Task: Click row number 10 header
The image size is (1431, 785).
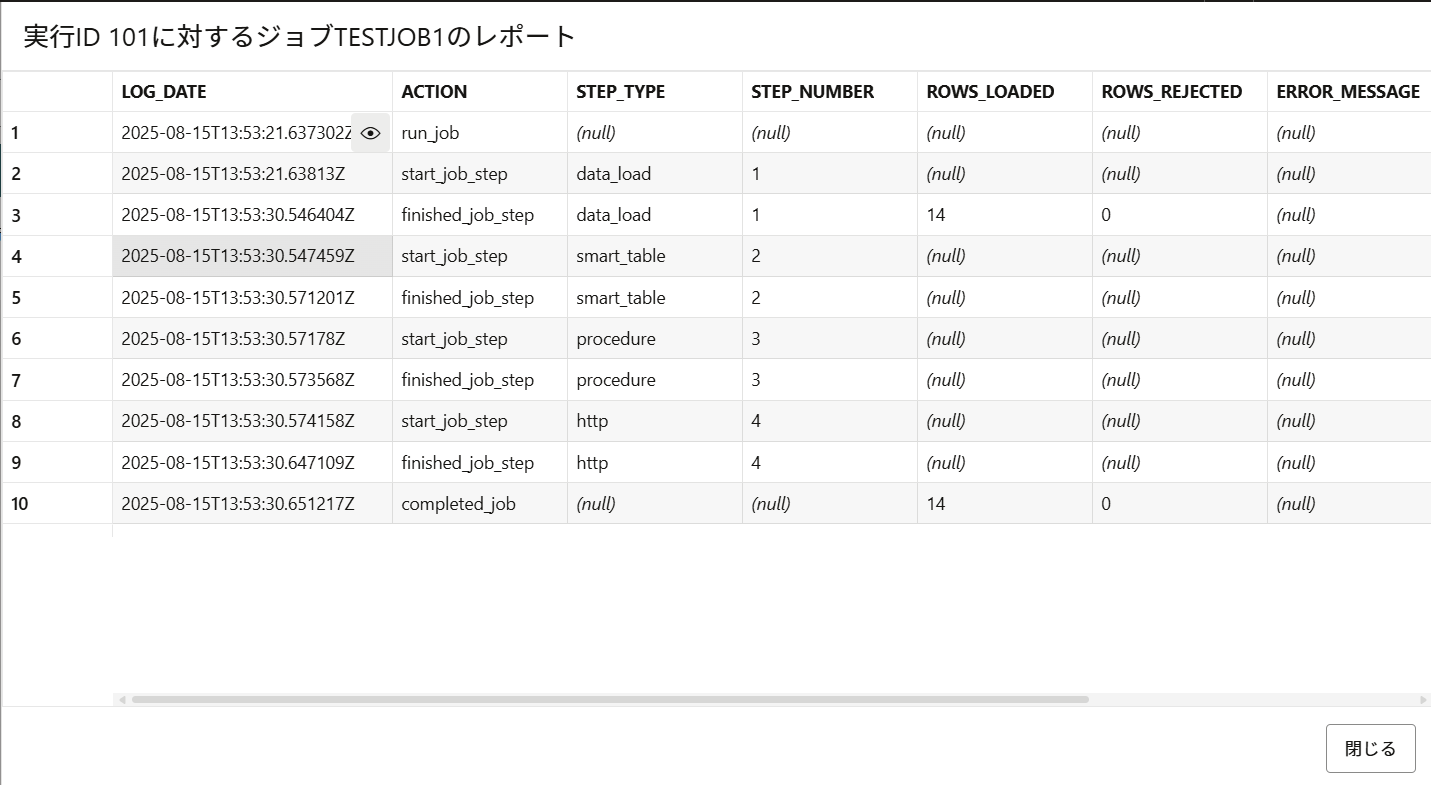Action: tap(57, 504)
